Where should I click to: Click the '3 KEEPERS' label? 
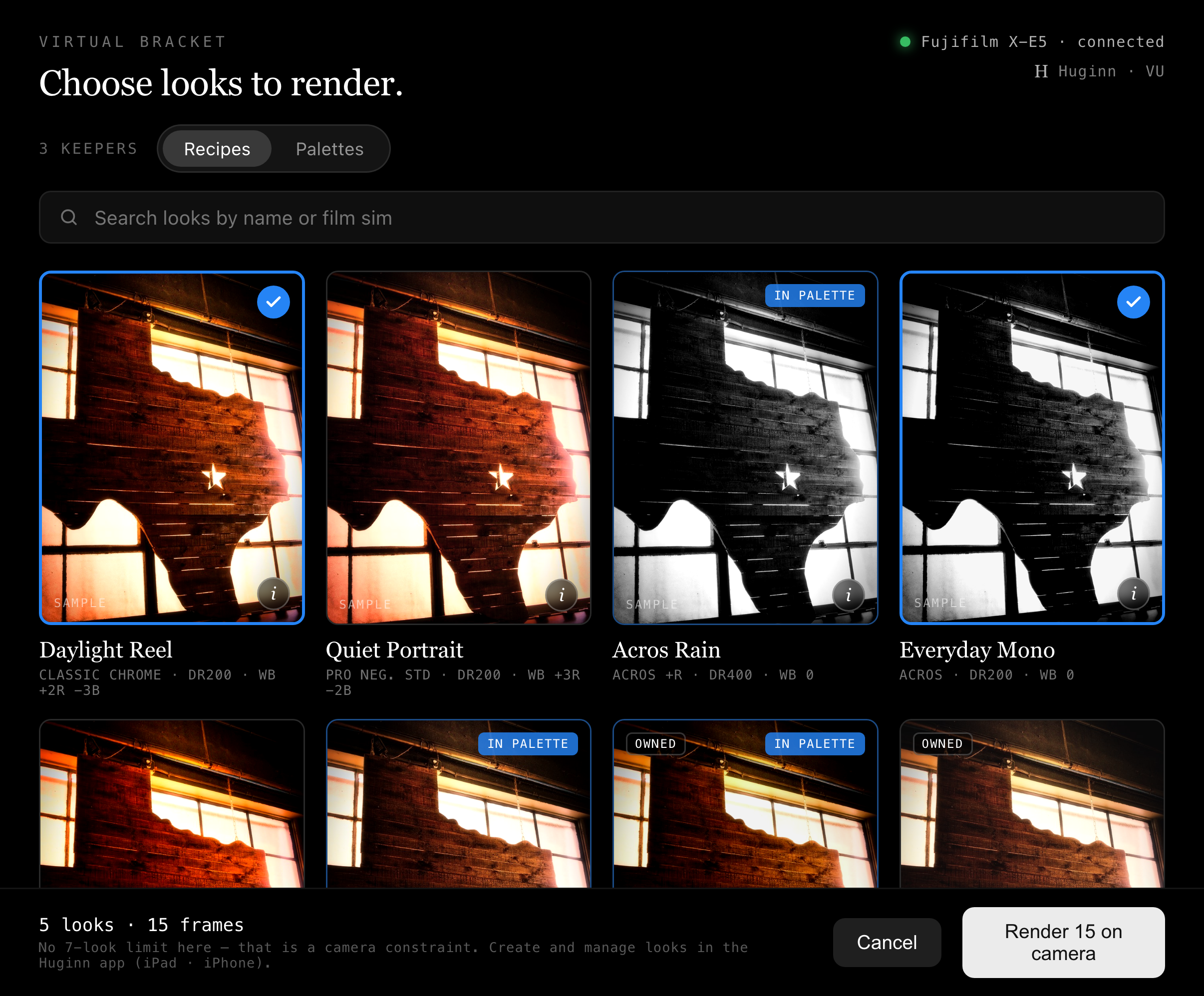[88, 148]
